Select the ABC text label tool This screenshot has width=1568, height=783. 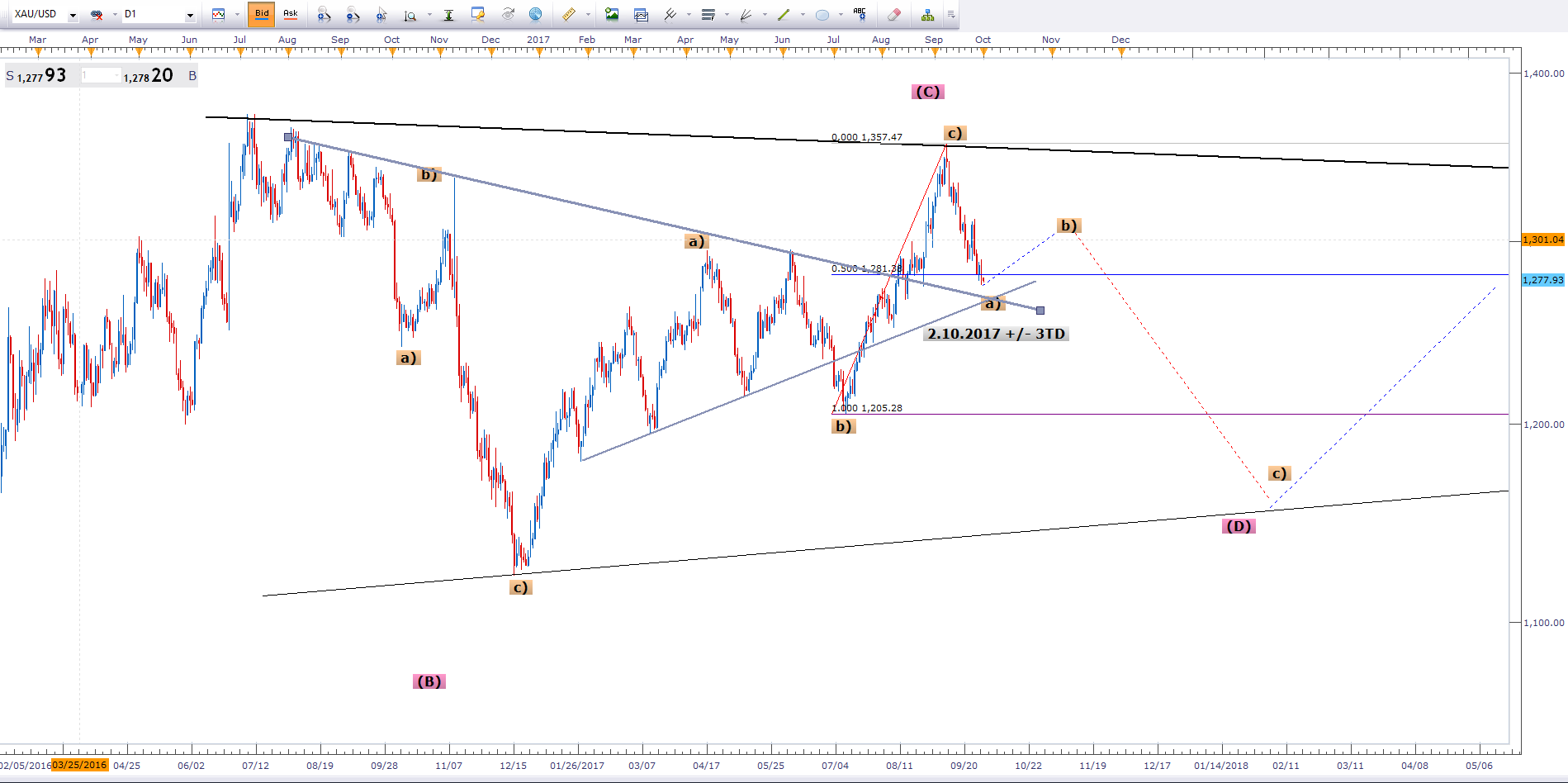pos(860,14)
